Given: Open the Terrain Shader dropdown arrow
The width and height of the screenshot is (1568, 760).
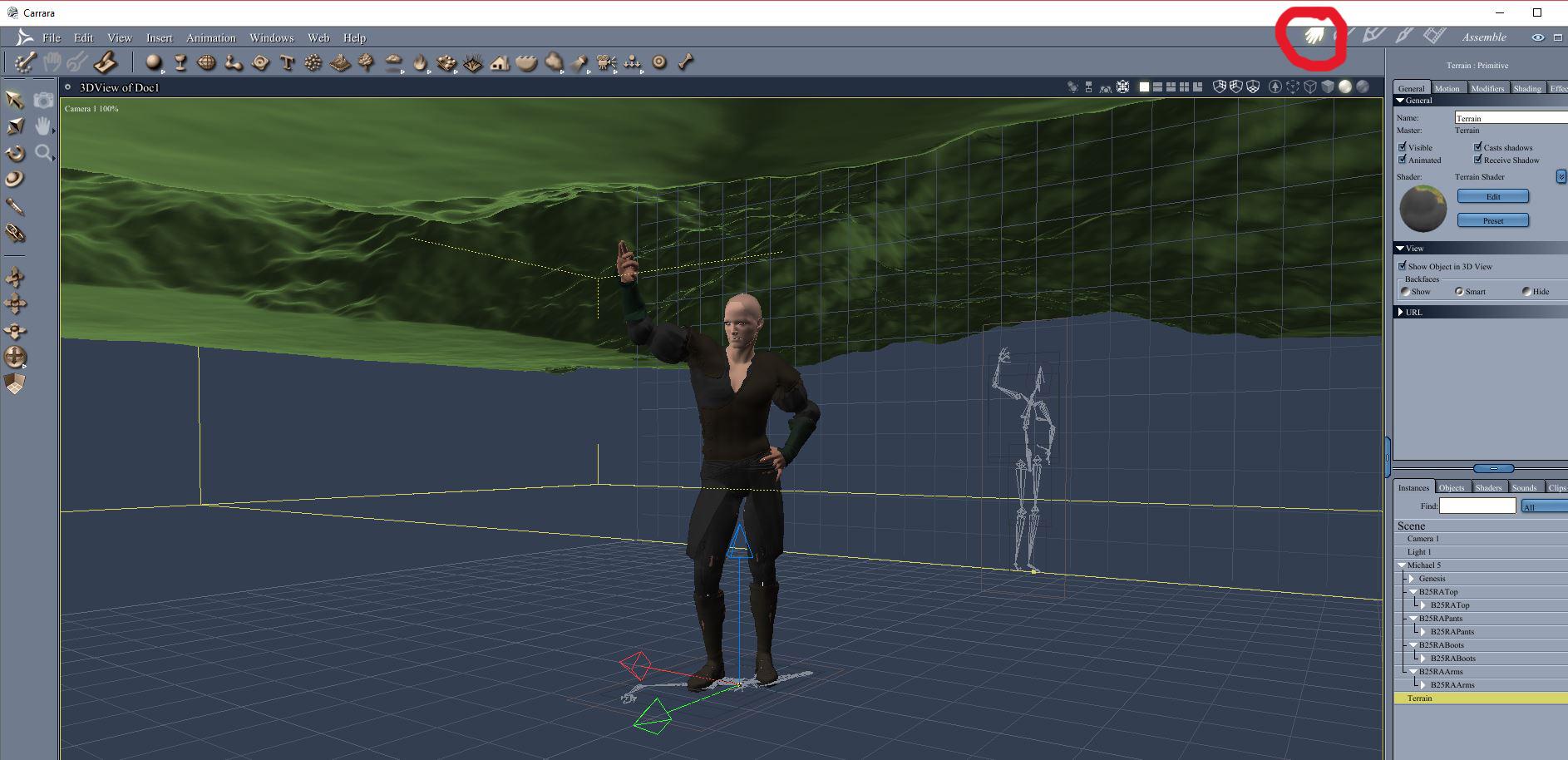Looking at the screenshot, I should [x=1561, y=176].
